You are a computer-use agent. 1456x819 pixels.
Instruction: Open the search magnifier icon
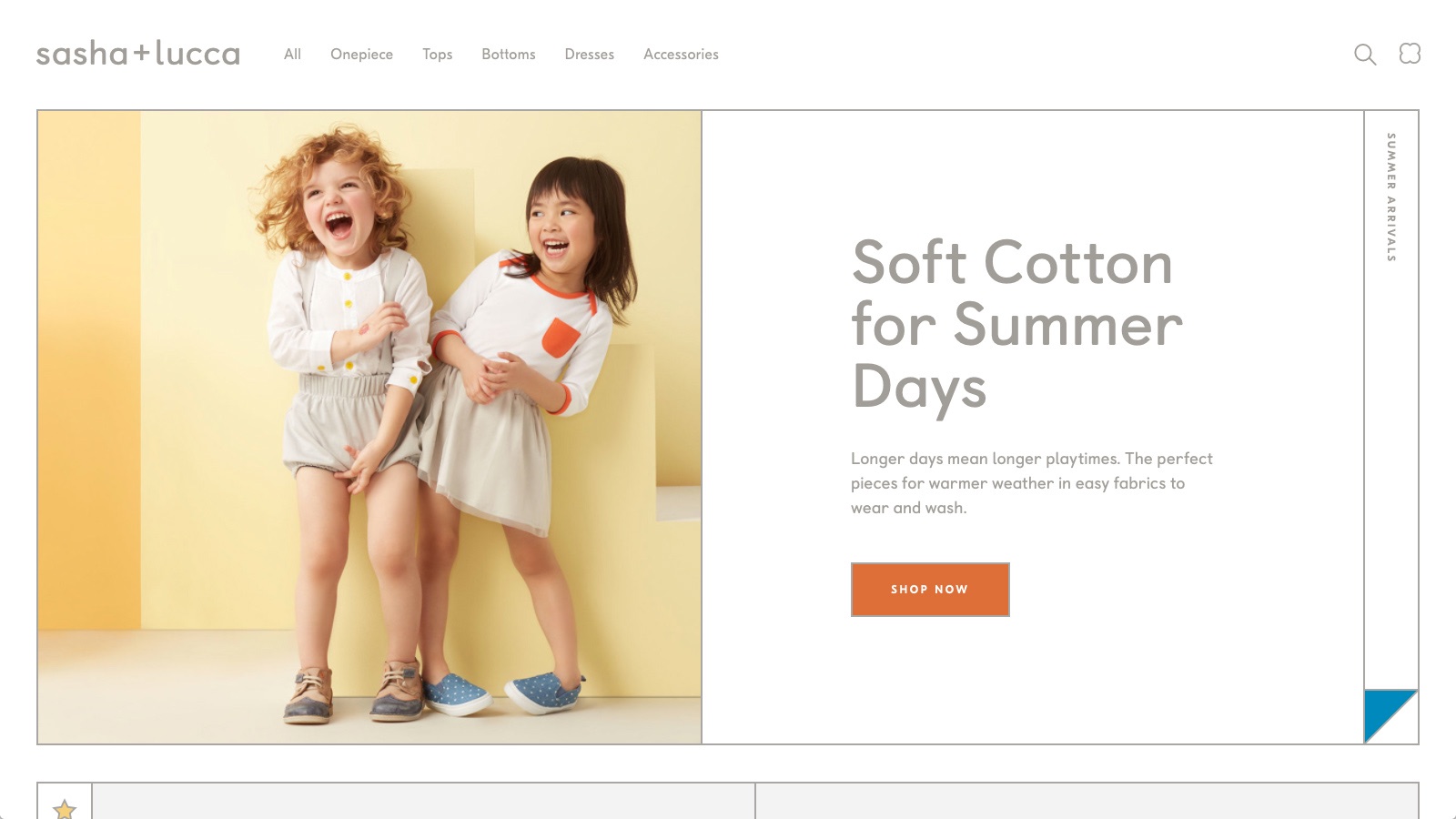click(1365, 55)
